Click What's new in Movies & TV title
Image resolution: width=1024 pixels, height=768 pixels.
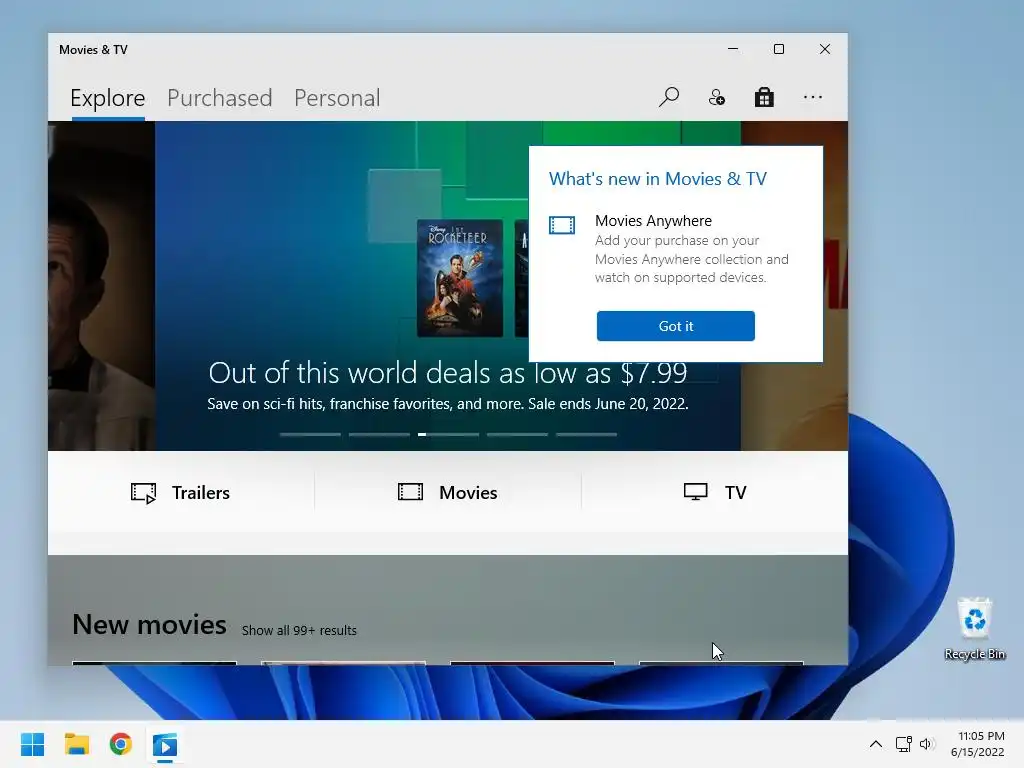point(658,179)
